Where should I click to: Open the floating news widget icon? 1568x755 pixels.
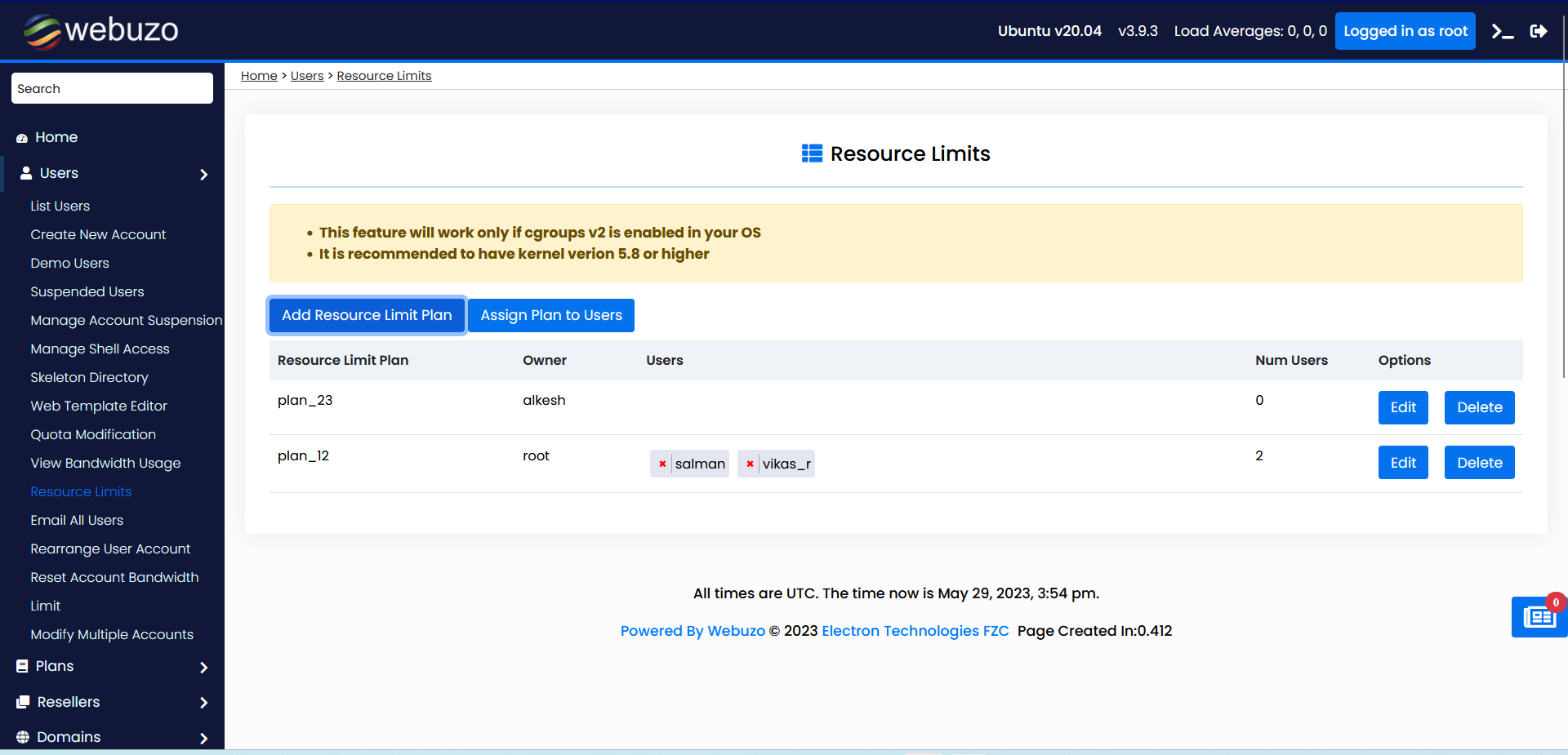(1539, 617)
